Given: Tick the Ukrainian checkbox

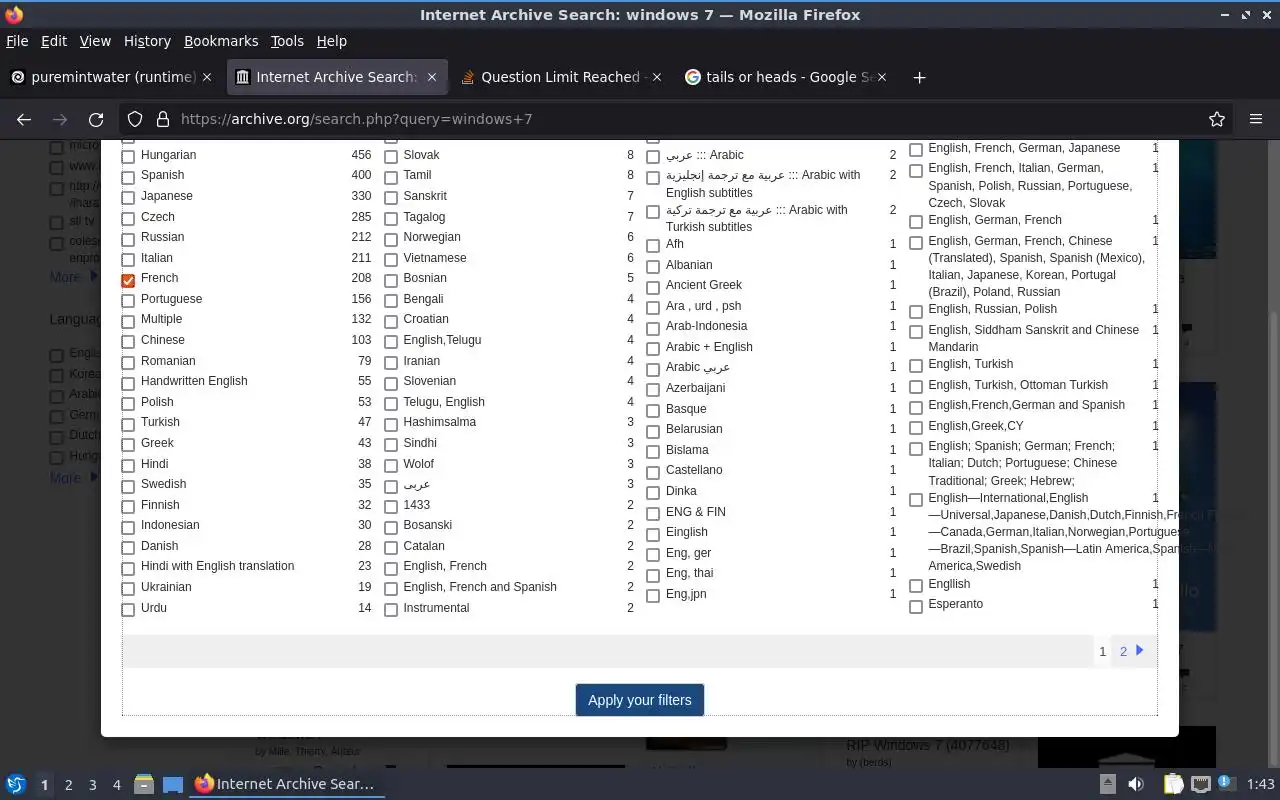Looking at the screenshot, I should pos(128,589).
